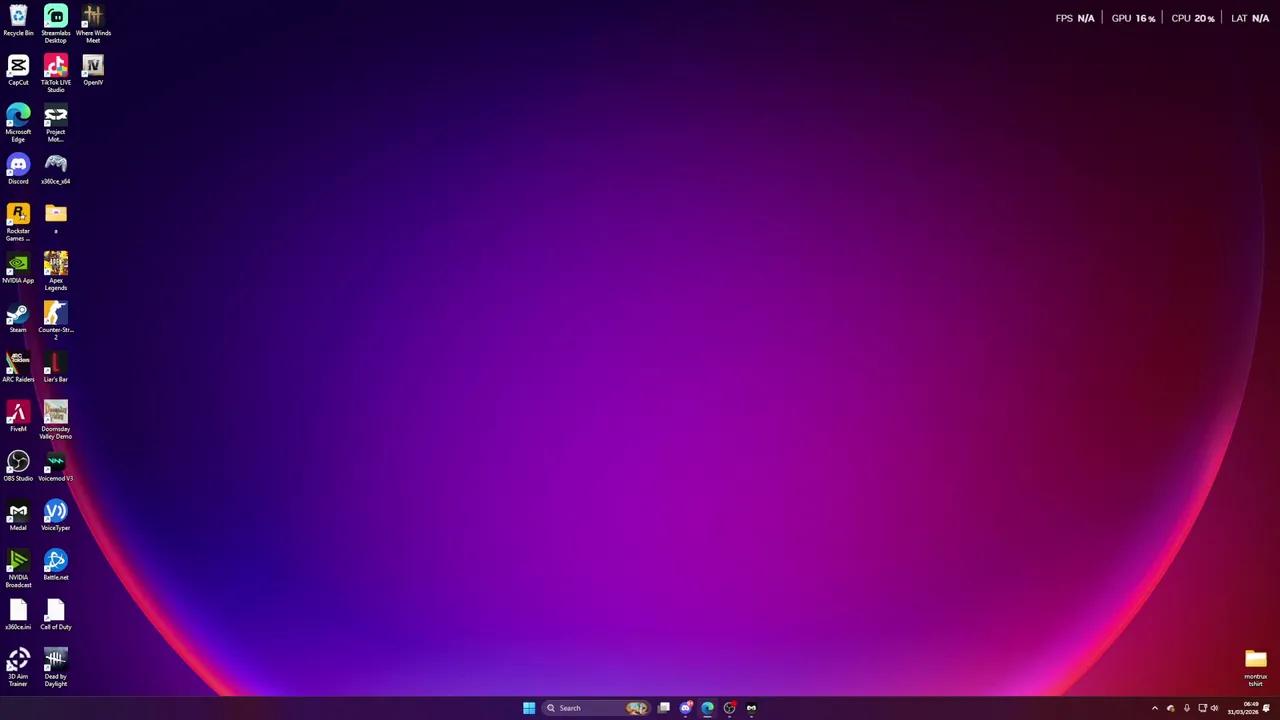Select the Medal desktop shortcut

coord(18,516)
